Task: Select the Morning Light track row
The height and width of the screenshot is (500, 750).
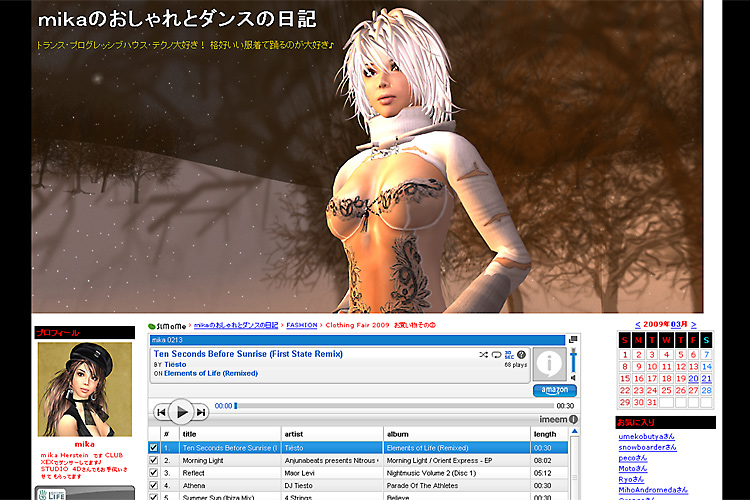Action: 358,460
